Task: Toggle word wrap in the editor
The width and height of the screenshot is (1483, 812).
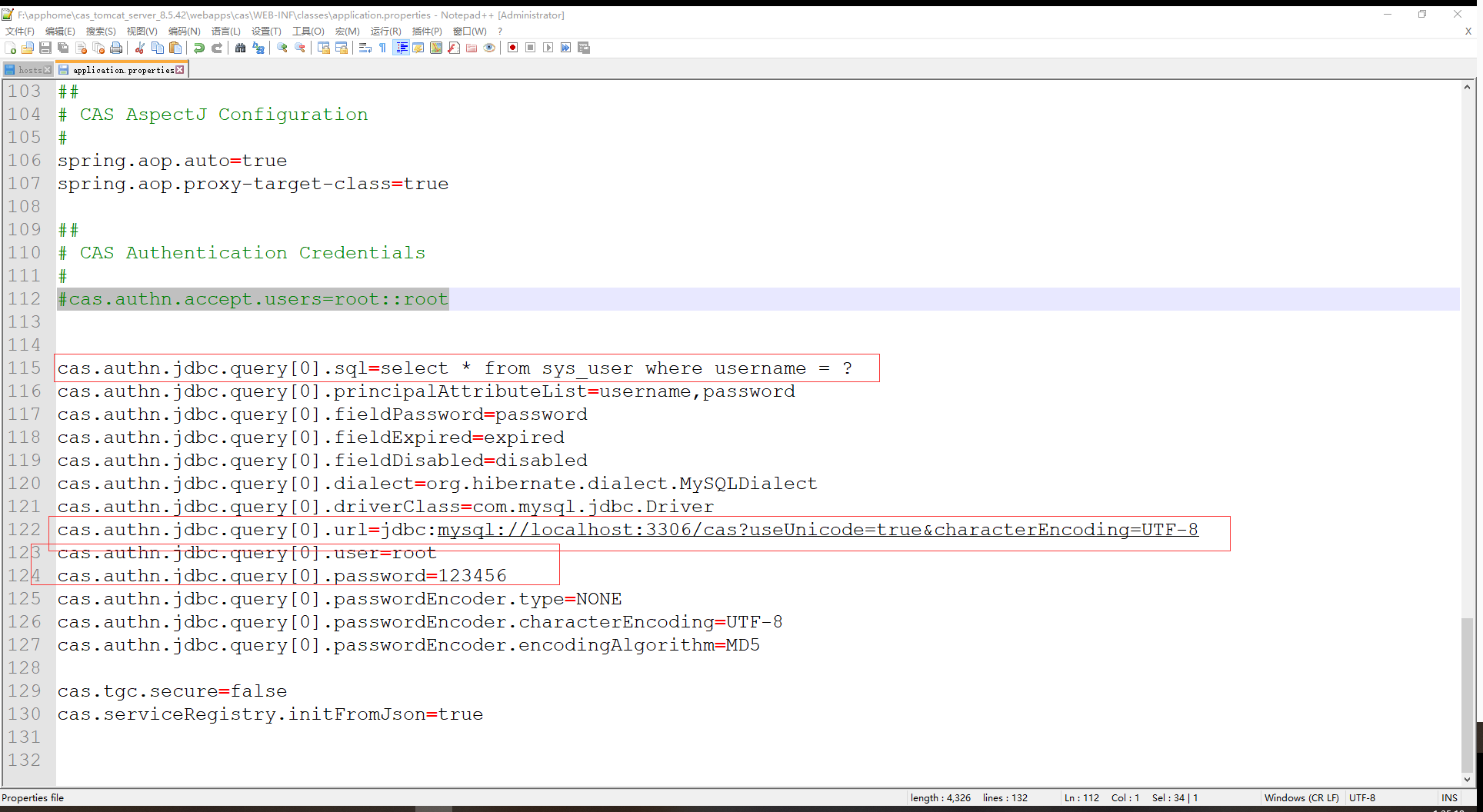Action: tap(365, 48)
